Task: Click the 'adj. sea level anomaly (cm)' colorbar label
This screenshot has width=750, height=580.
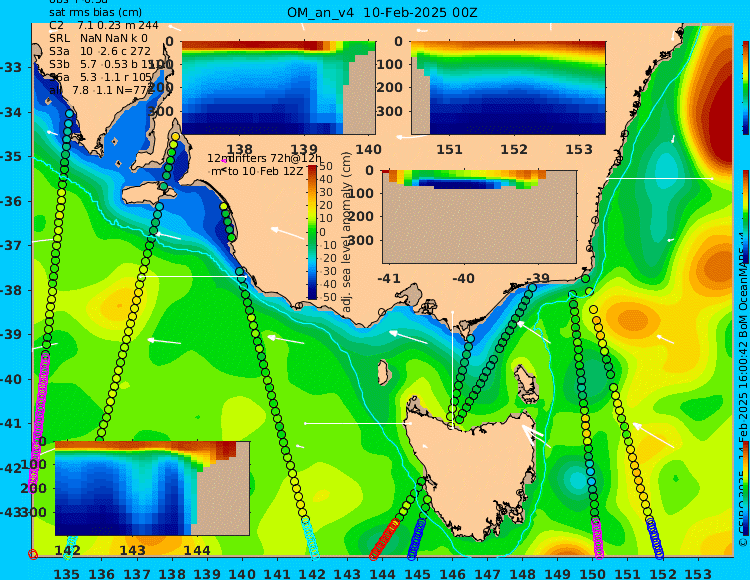Action: tap(347, 232)
